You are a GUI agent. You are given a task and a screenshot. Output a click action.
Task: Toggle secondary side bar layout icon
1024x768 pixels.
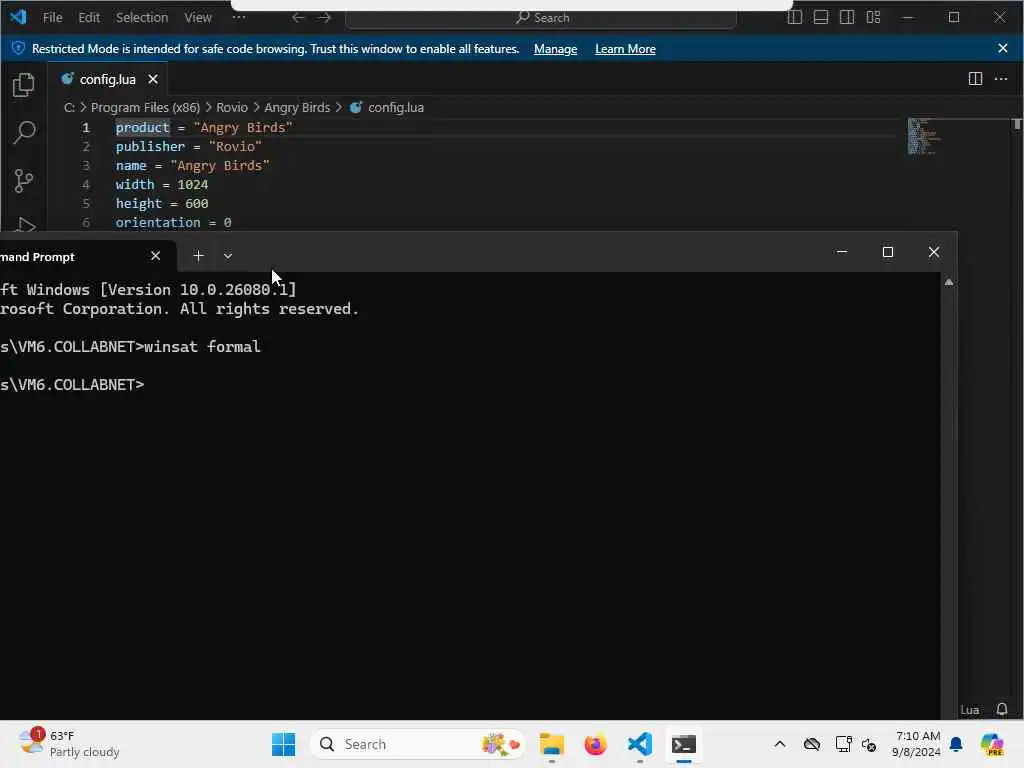coord(847,18)
